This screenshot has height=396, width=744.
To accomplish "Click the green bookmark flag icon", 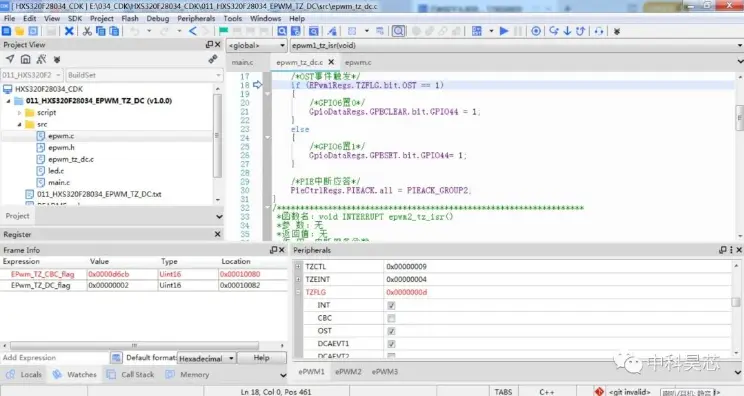I will 223,31.
